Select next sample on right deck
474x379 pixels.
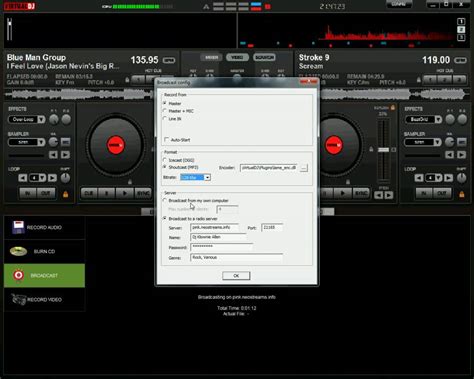(x=462, y=155)
